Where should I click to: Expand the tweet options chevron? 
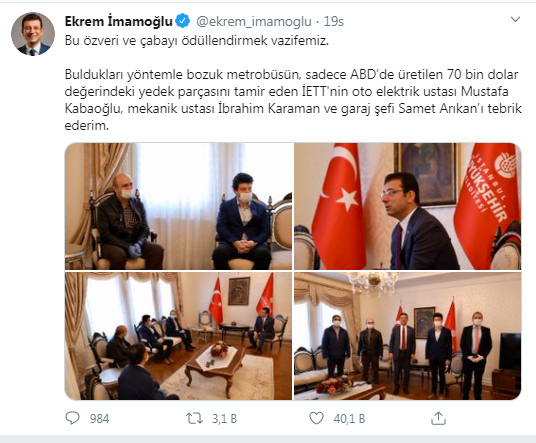[x=515, y=19]
